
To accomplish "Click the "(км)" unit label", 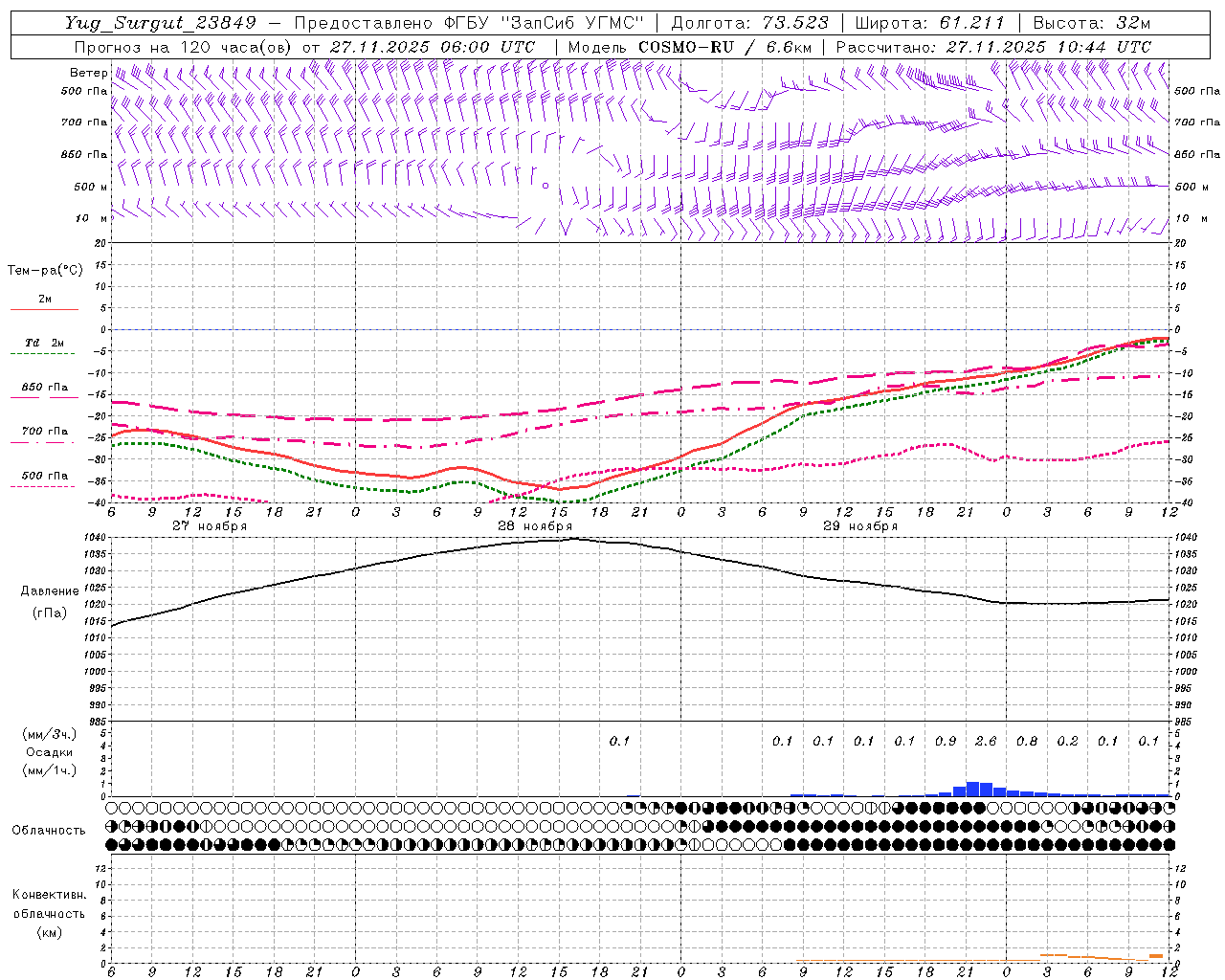I will point(50,932).
